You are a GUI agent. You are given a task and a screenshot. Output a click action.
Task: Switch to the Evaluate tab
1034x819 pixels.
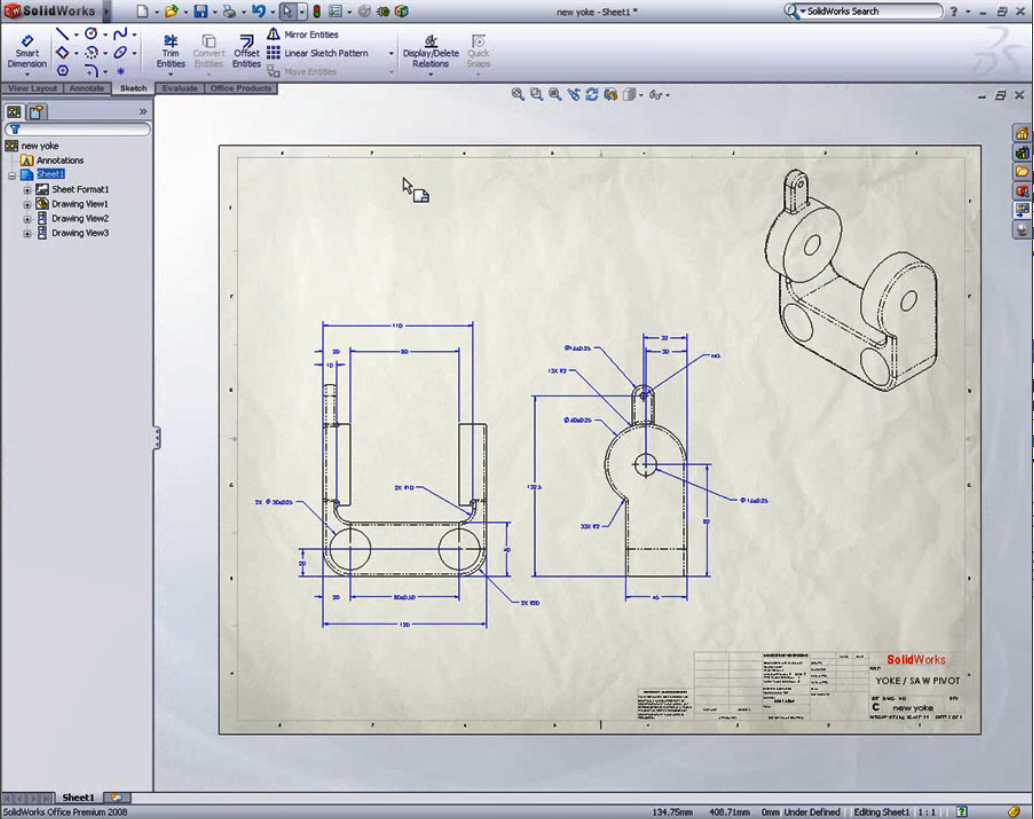point(180,88)
